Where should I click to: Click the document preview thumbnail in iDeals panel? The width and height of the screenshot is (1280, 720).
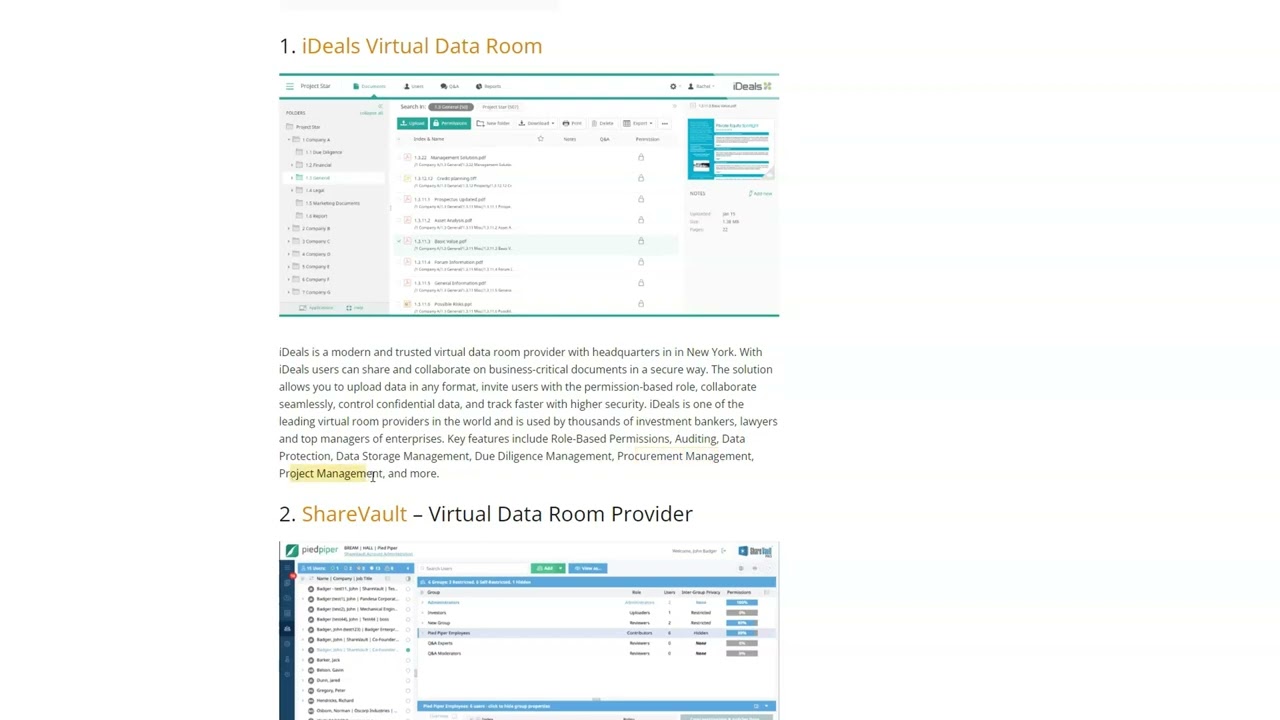pos(729,149)
